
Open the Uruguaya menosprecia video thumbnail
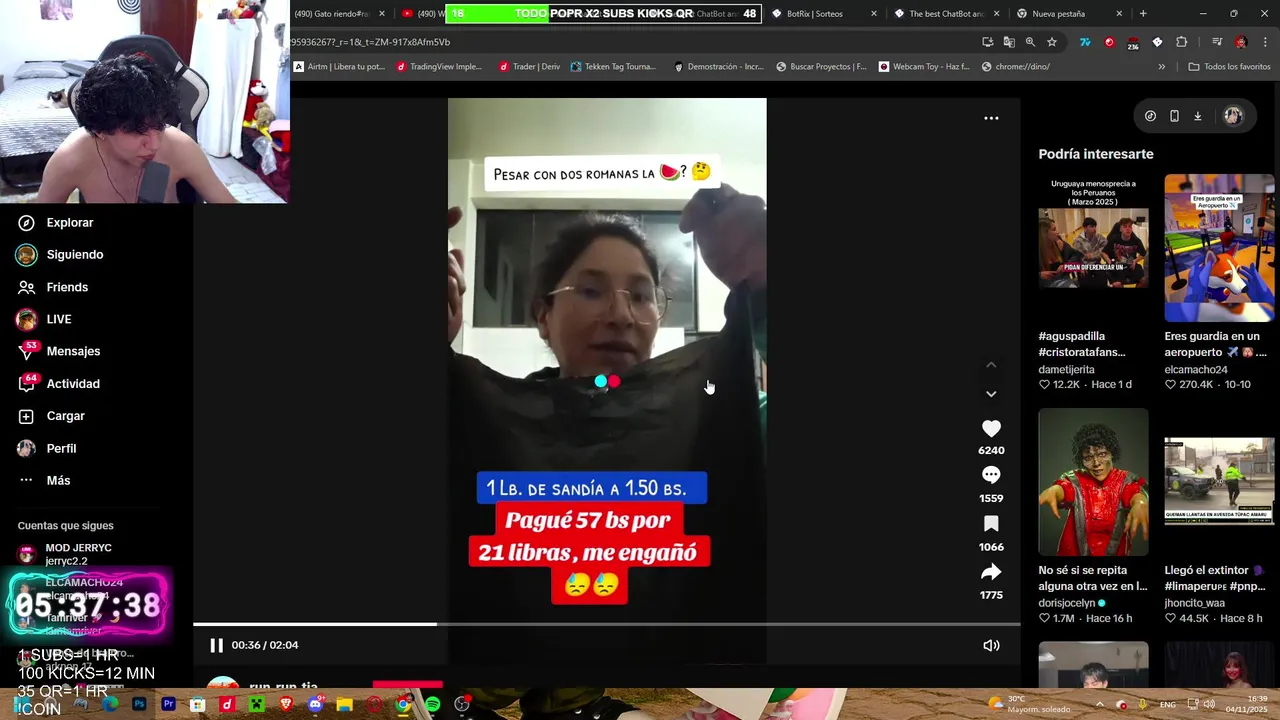pos(1093,248)
